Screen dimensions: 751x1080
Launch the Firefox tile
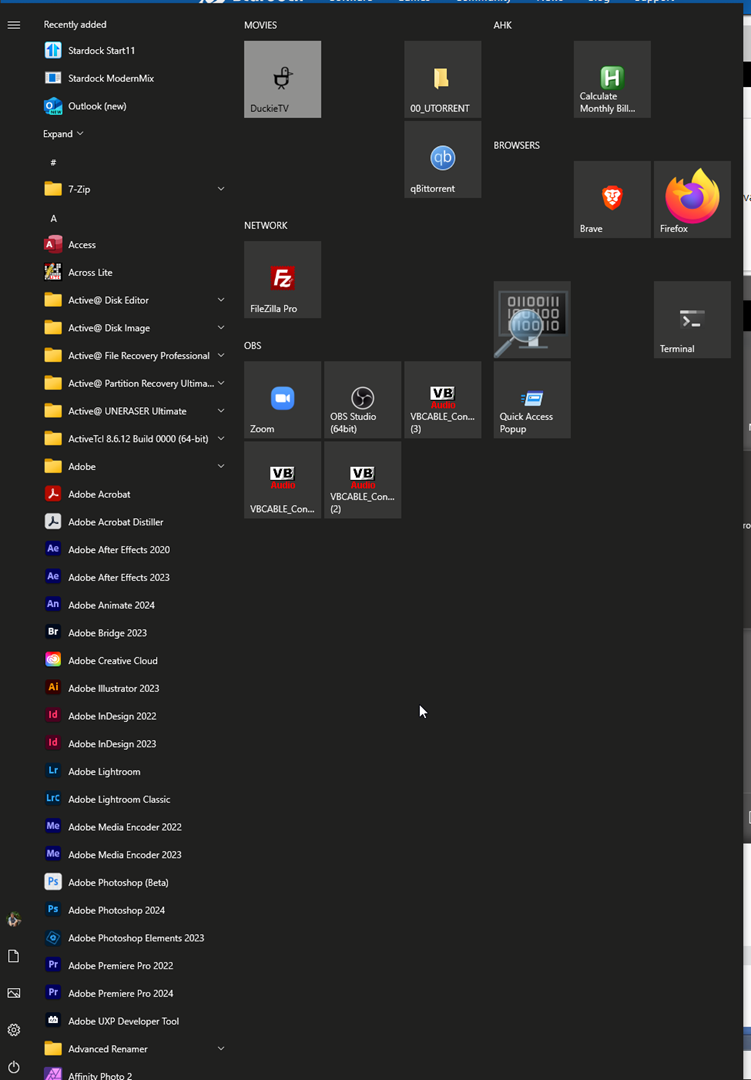692,200
